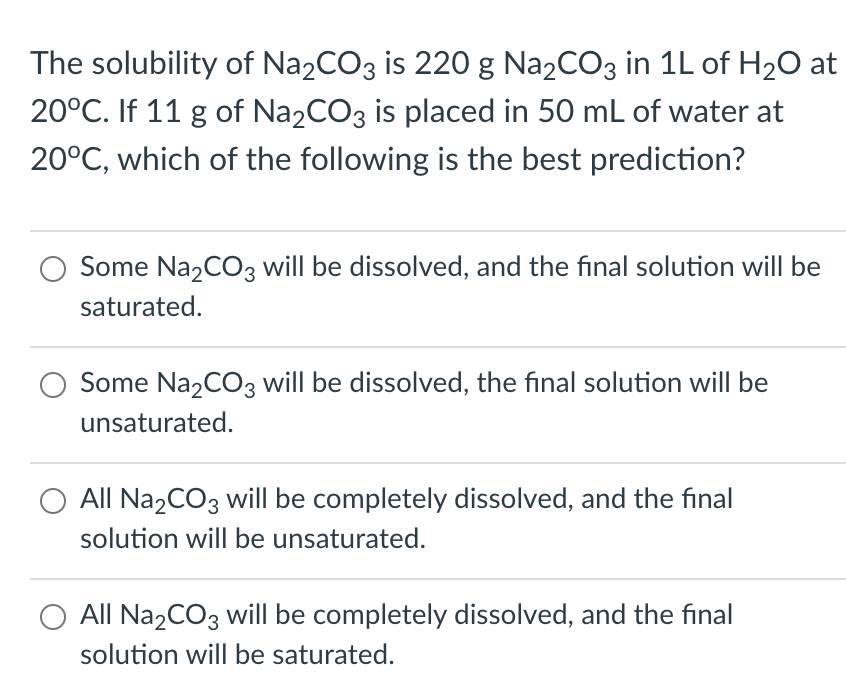Click the second line of the first answer
Screen dimensions: 846x700
(x=140, y=307)
